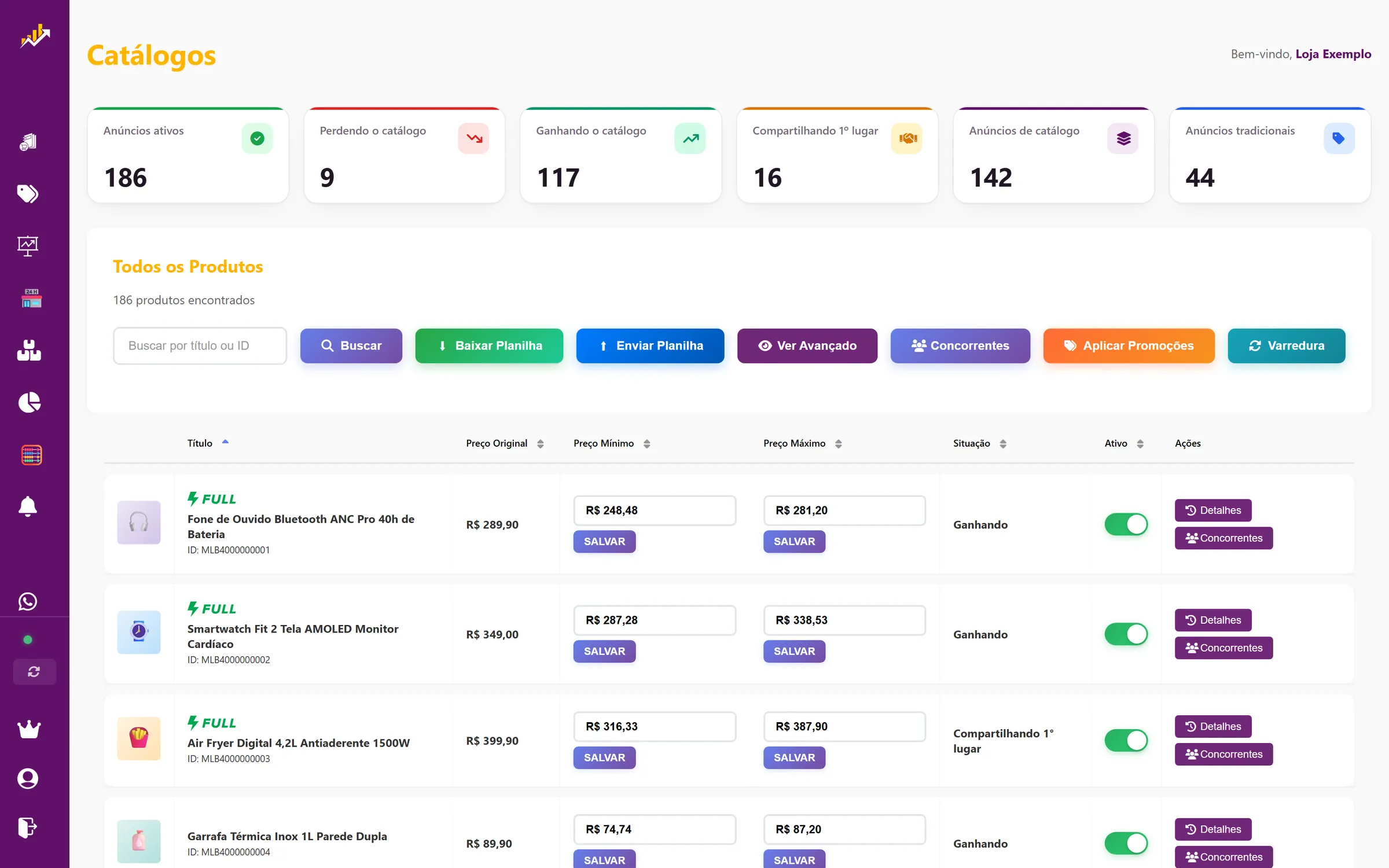The image size is (1389, 868).
Task: Click the green check icon on Anúncios ativos card
Action: coord(258,138)
